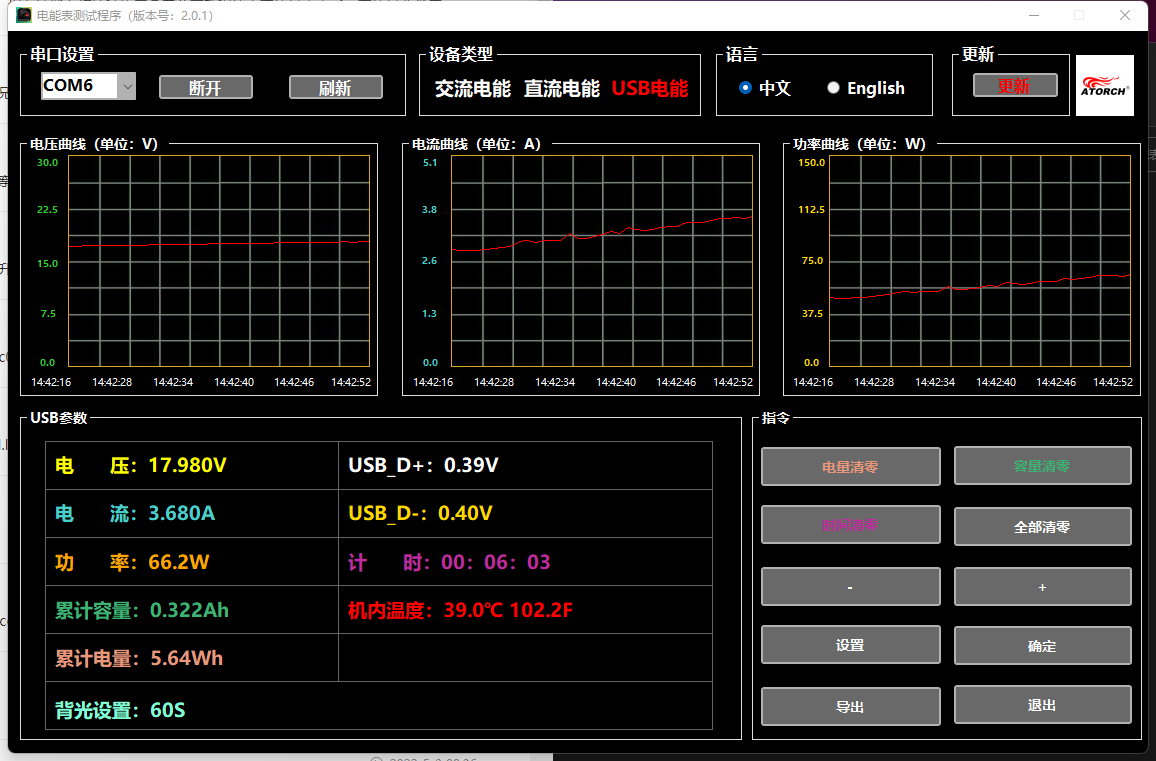
Task: Click the 断开 disconnect button
Action: (206, 88)
